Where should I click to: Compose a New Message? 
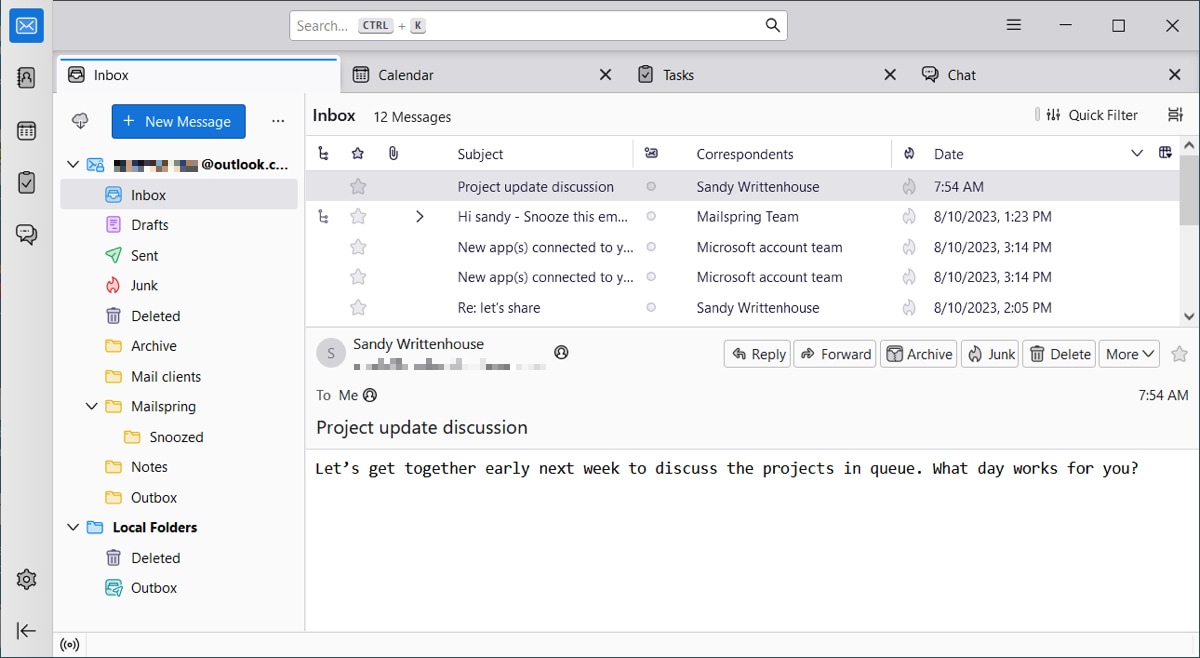pos(178,121)
